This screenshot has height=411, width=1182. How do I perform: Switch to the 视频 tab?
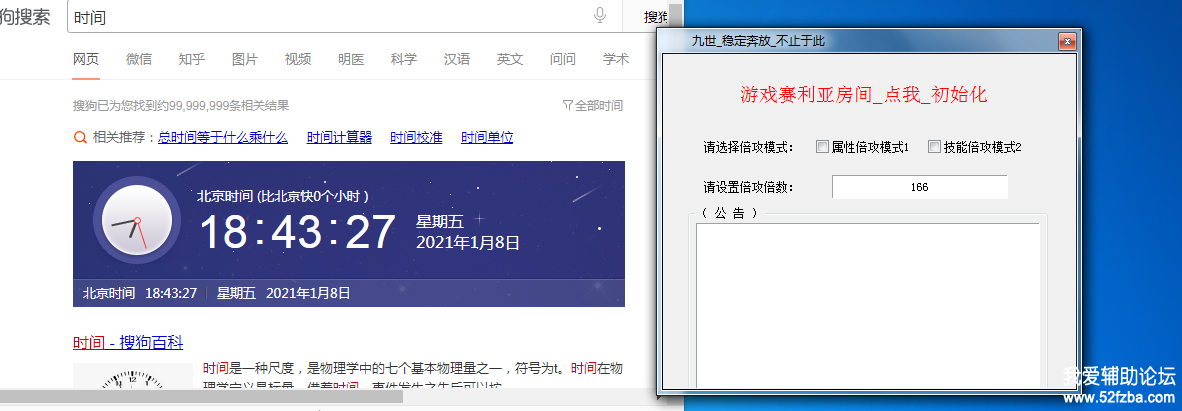click(298, 59)
